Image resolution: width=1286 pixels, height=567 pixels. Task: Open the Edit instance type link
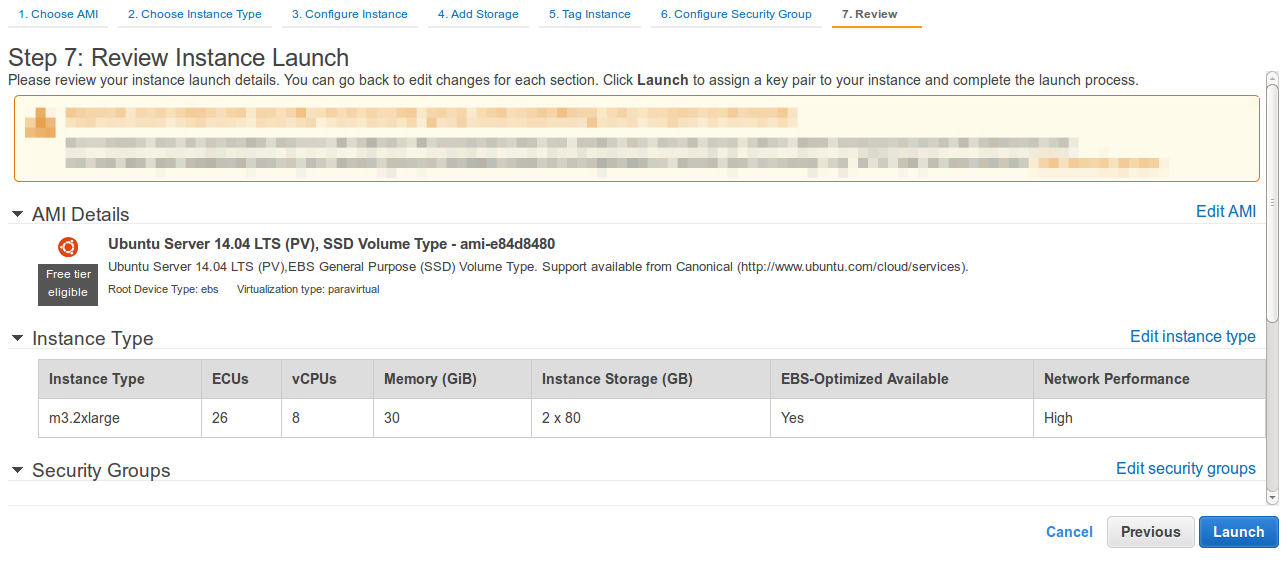coord(1193,336)
